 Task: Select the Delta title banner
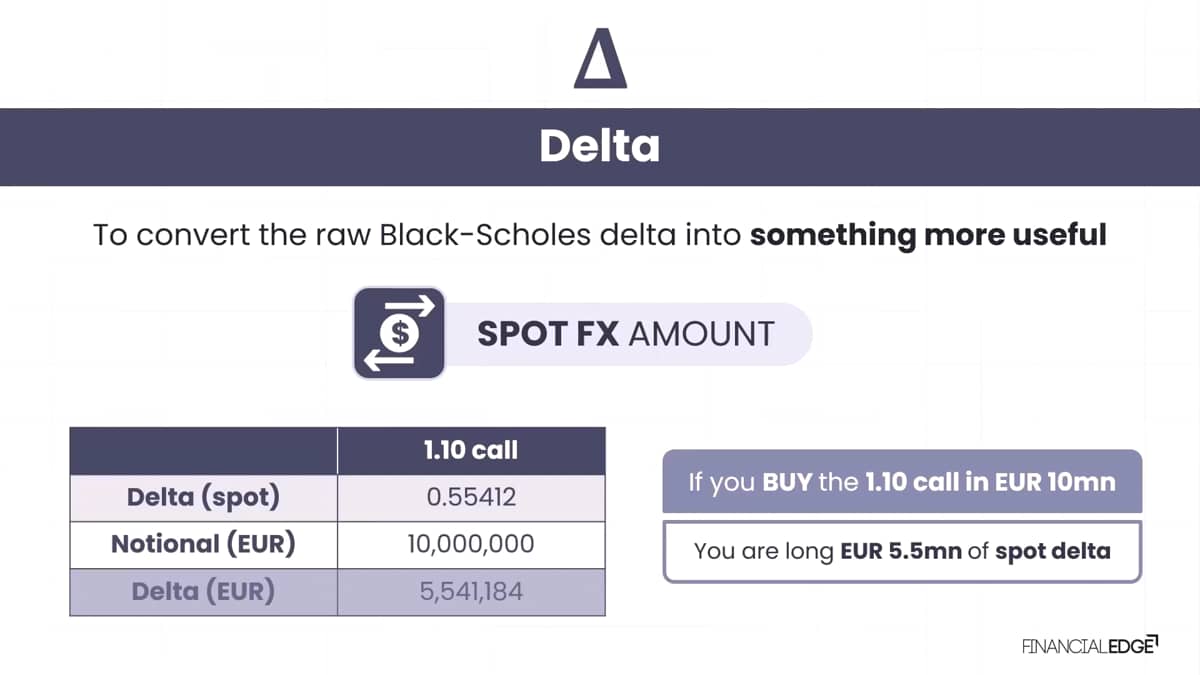pos(600,146)
